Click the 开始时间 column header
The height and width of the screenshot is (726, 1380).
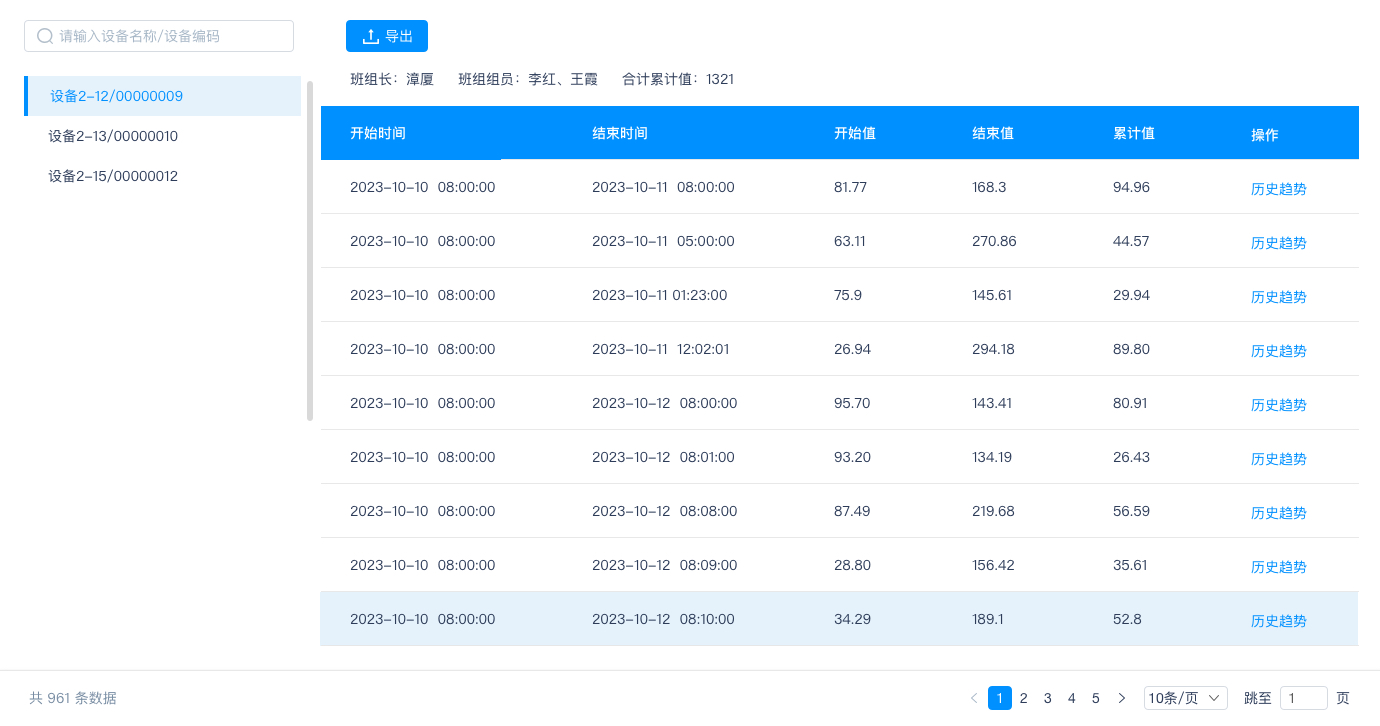pyautogui.click(x=377, y=132)
